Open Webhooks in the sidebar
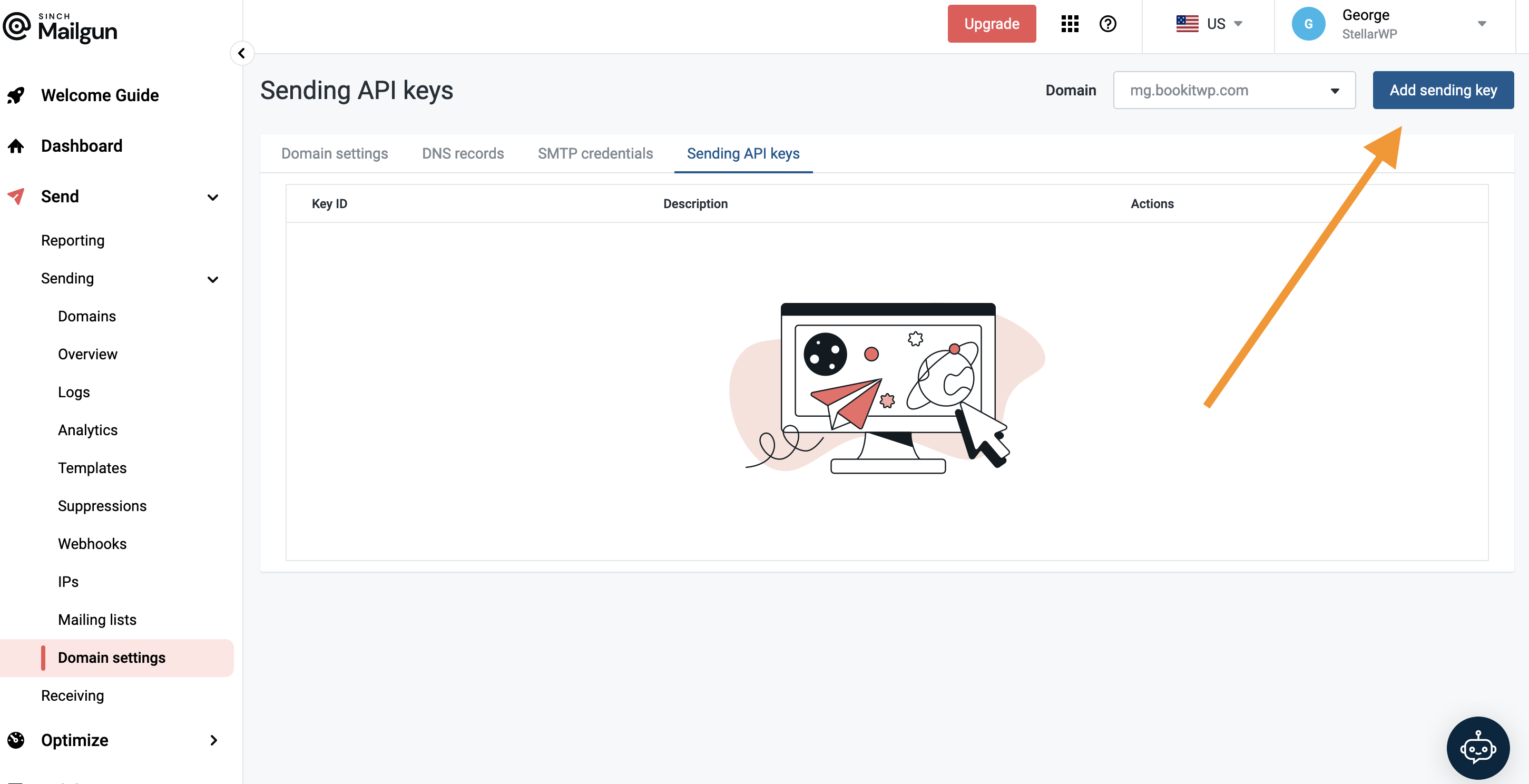The height and width of the screenshot is (784, 1529). tap(92, 544)
